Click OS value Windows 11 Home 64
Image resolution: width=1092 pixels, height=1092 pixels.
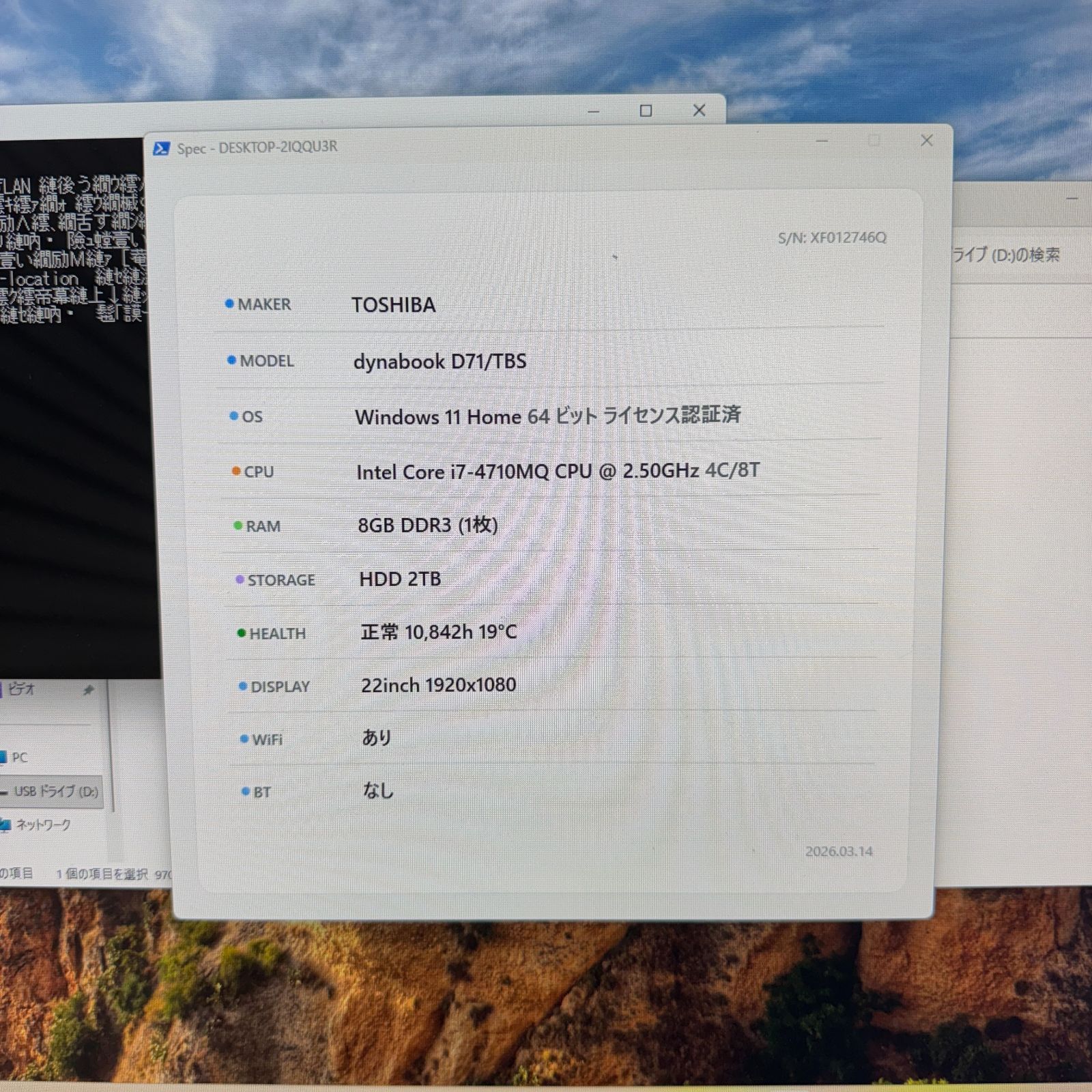tap(452, 416)
